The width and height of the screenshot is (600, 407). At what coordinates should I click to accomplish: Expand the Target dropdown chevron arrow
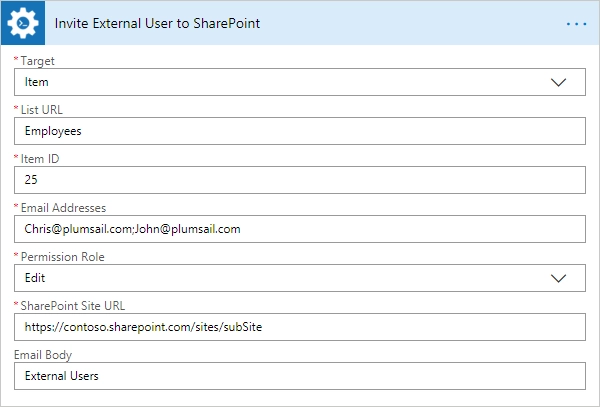click(x=558, y=82)
